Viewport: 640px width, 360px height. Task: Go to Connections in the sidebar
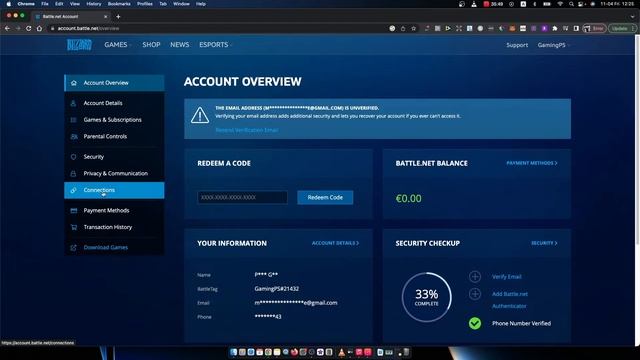pos(114,190)
